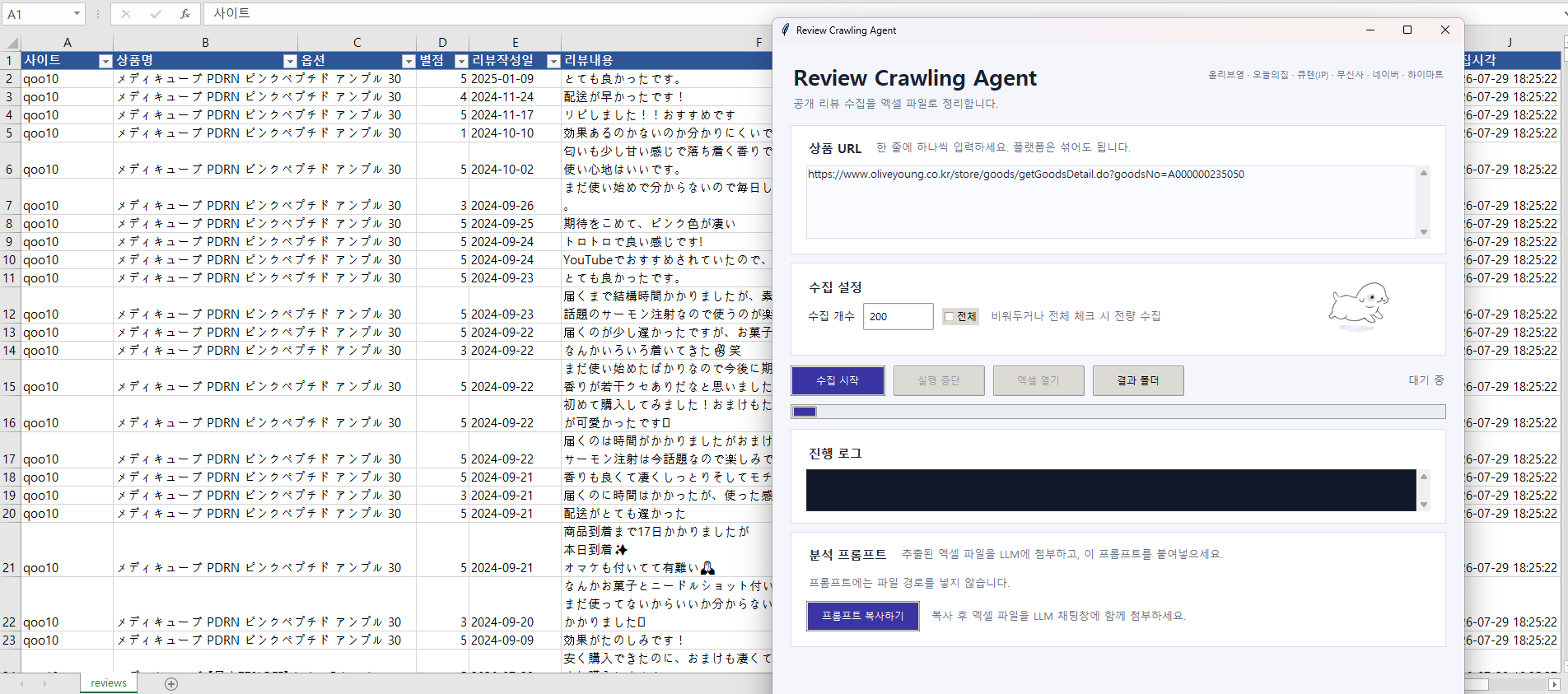Toggle the 전체 checkbox in 수집 설정

pos(949,316)
